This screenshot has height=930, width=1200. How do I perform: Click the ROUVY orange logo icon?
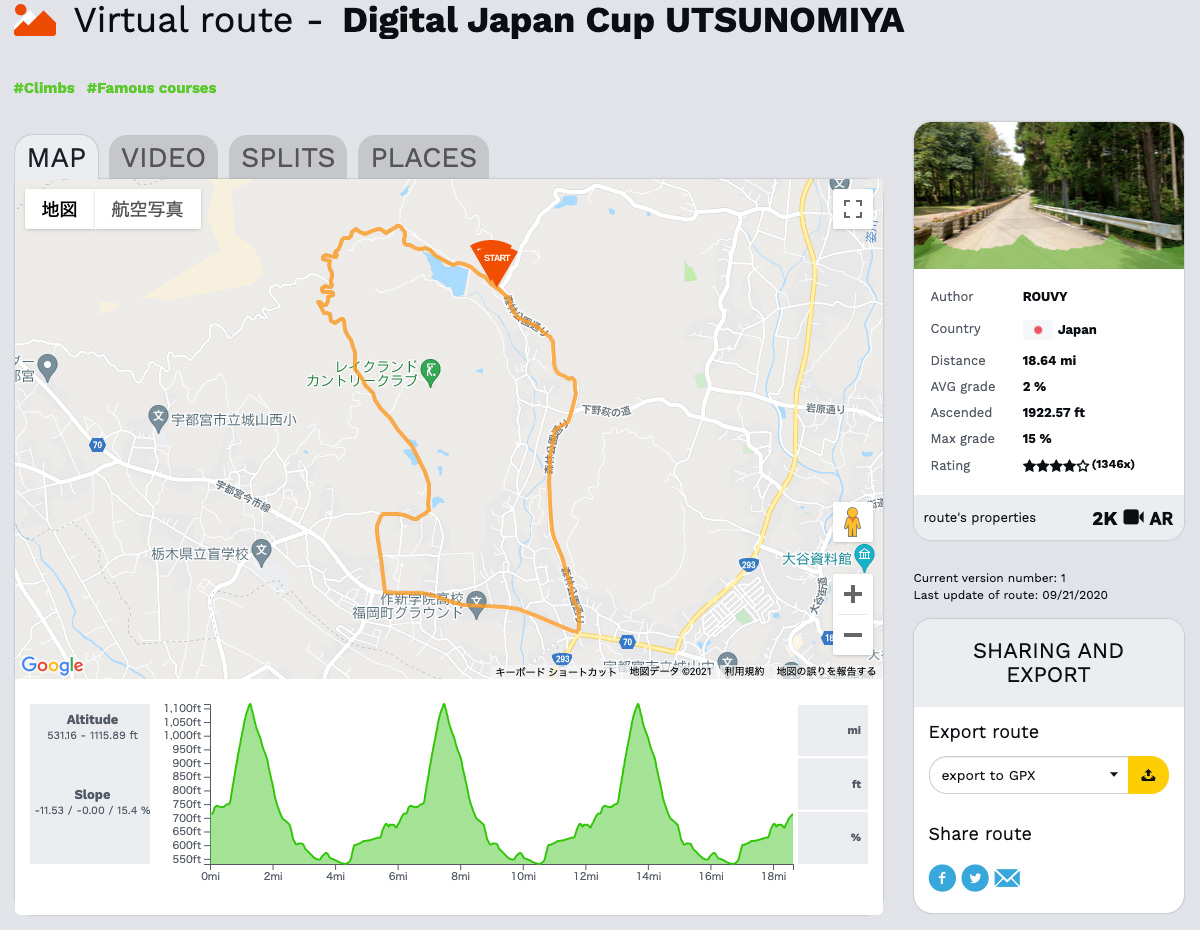click(35, 19)
